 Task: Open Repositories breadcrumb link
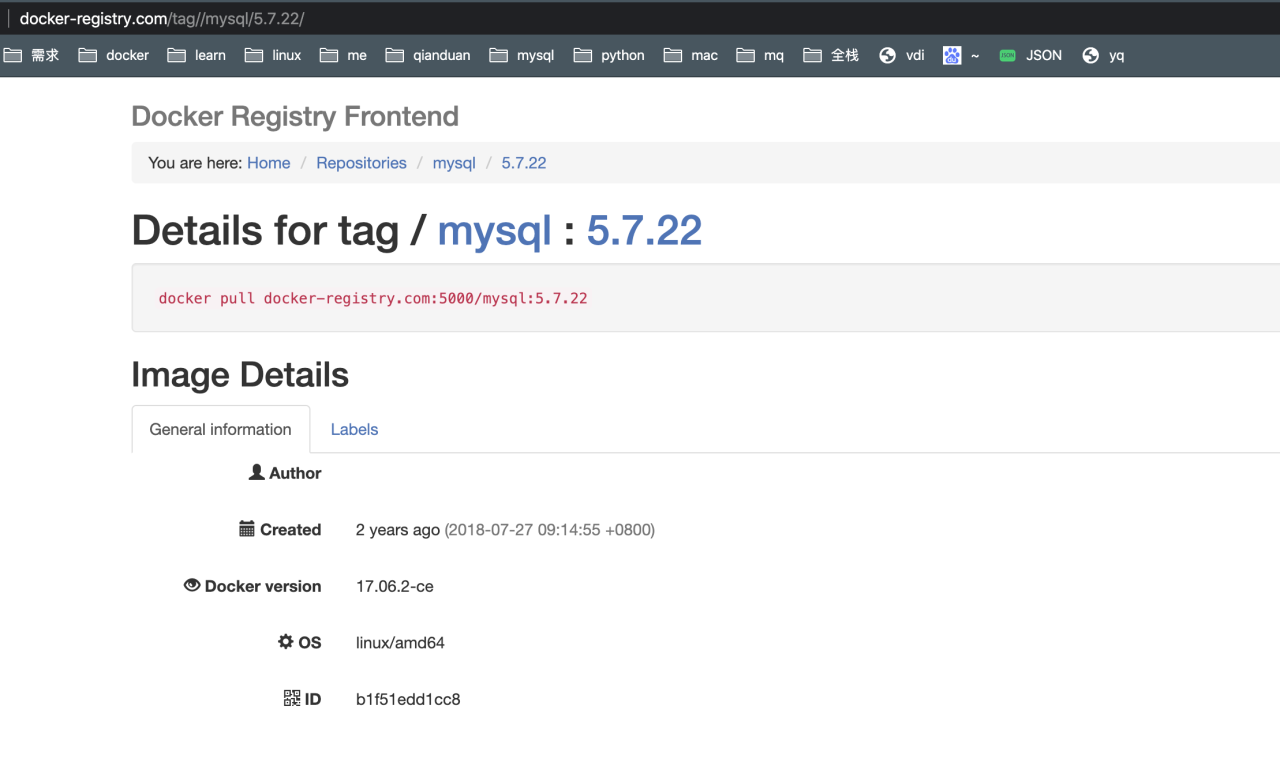tap(361, 163)
